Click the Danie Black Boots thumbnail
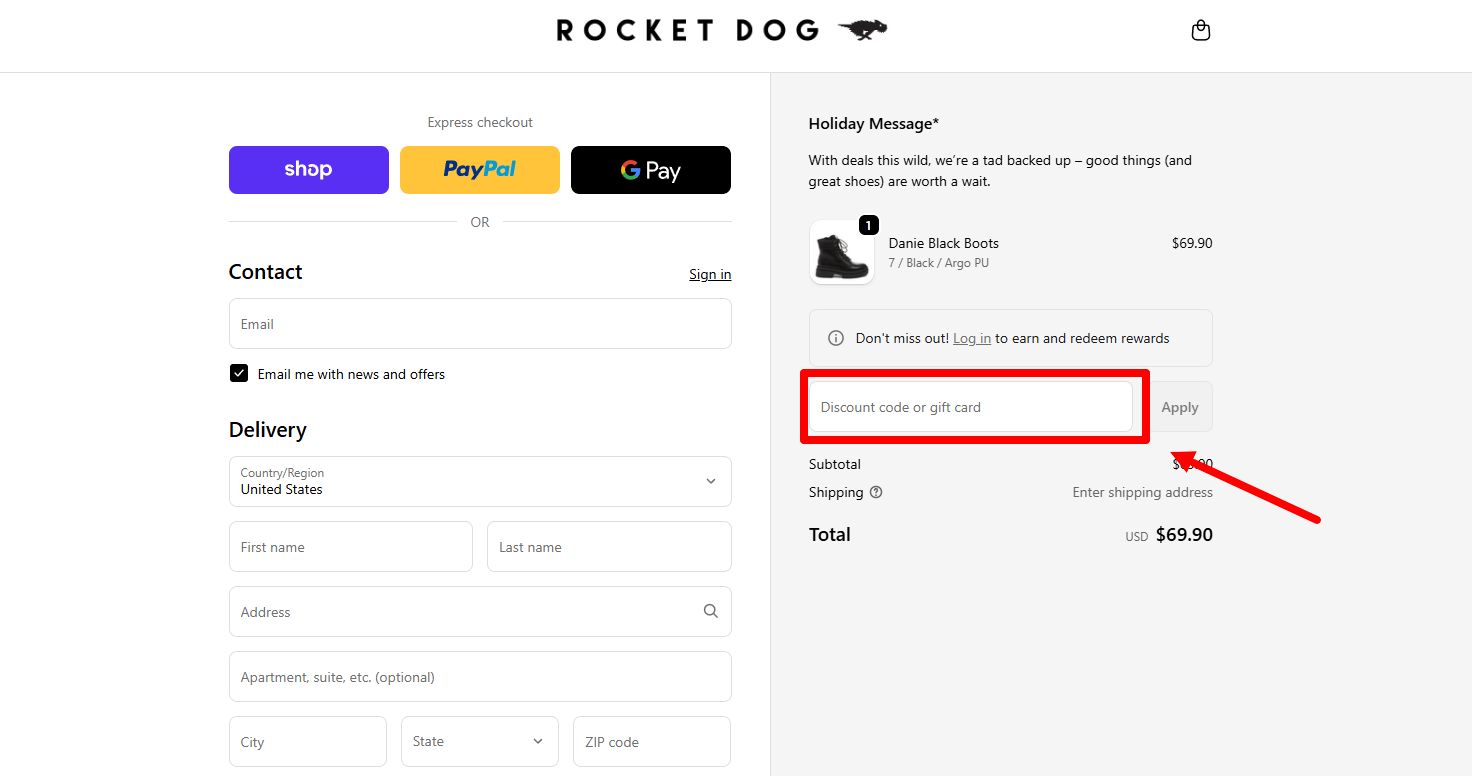Viewport: 1472px width, 776px height. click(x=841, y=253)
